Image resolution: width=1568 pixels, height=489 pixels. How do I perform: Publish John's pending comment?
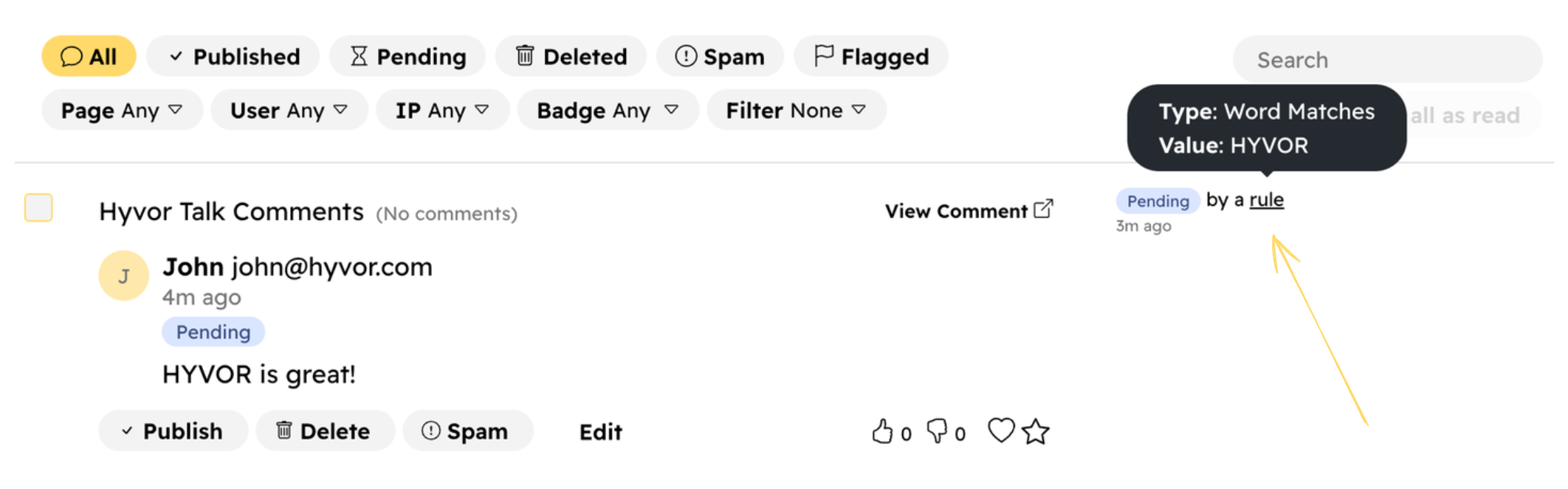[172, 431]
